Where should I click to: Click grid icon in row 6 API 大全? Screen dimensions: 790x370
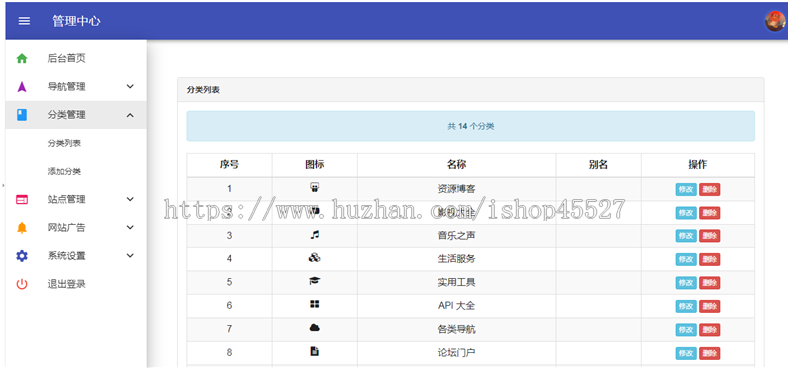pyautogui.click(x=314, y=304)
